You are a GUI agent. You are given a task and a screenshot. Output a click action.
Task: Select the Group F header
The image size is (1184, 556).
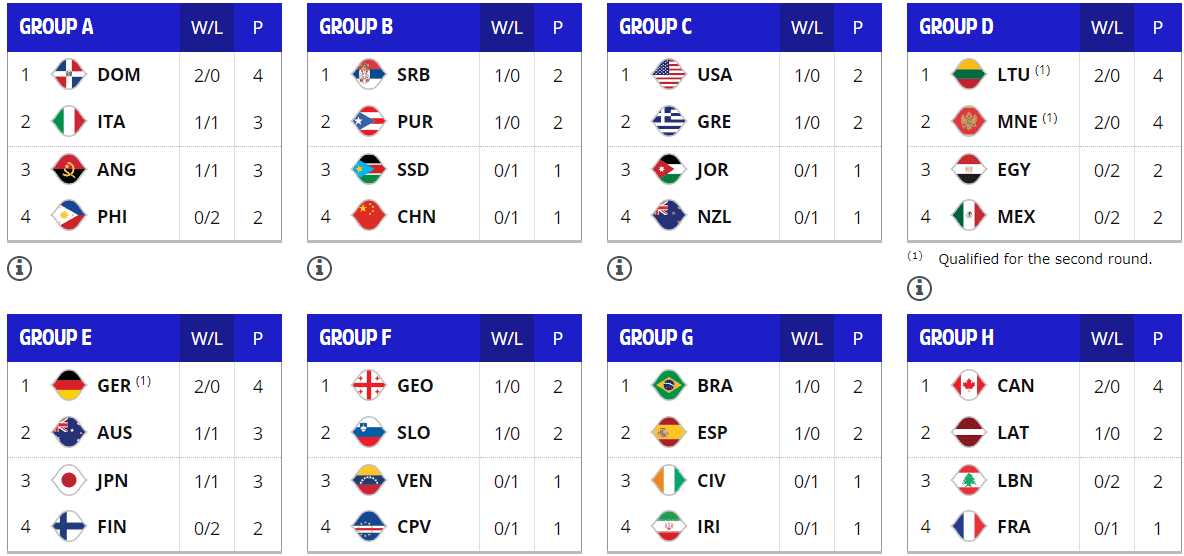(x=356, y=338)
